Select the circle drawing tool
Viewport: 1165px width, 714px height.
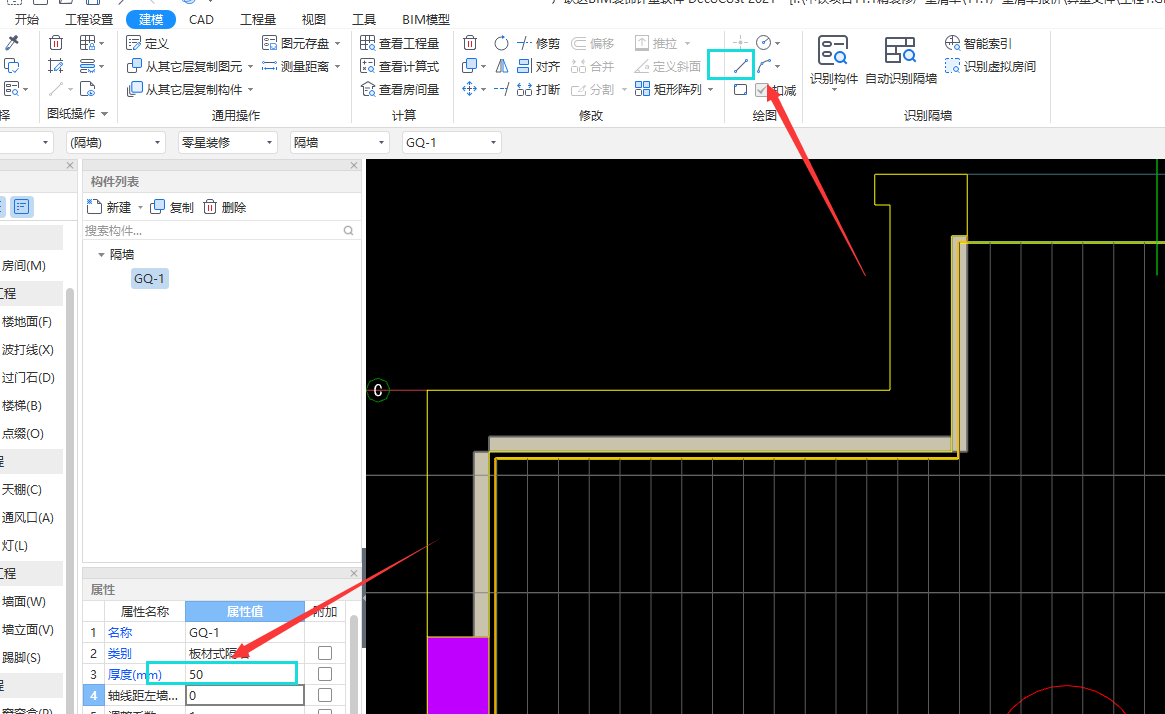tap(763, 42)
